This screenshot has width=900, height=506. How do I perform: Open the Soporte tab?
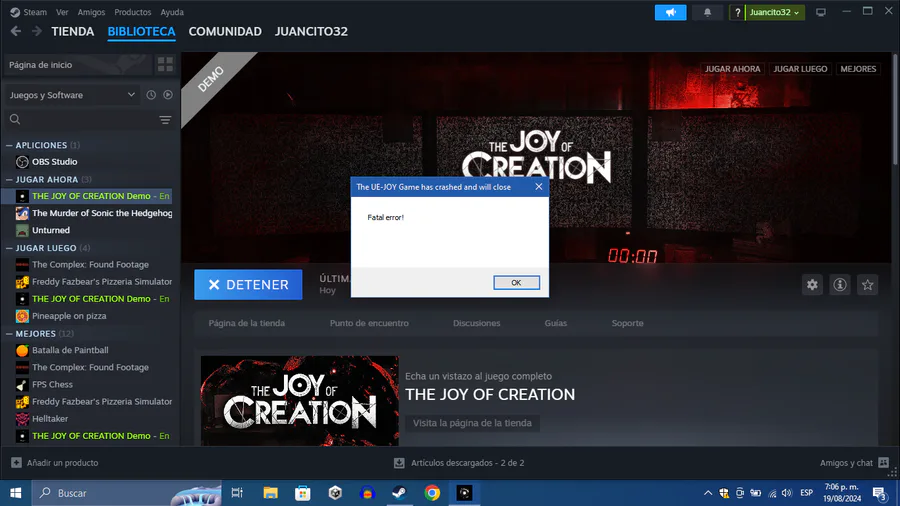pyautogui.click(x=627, y=323)
